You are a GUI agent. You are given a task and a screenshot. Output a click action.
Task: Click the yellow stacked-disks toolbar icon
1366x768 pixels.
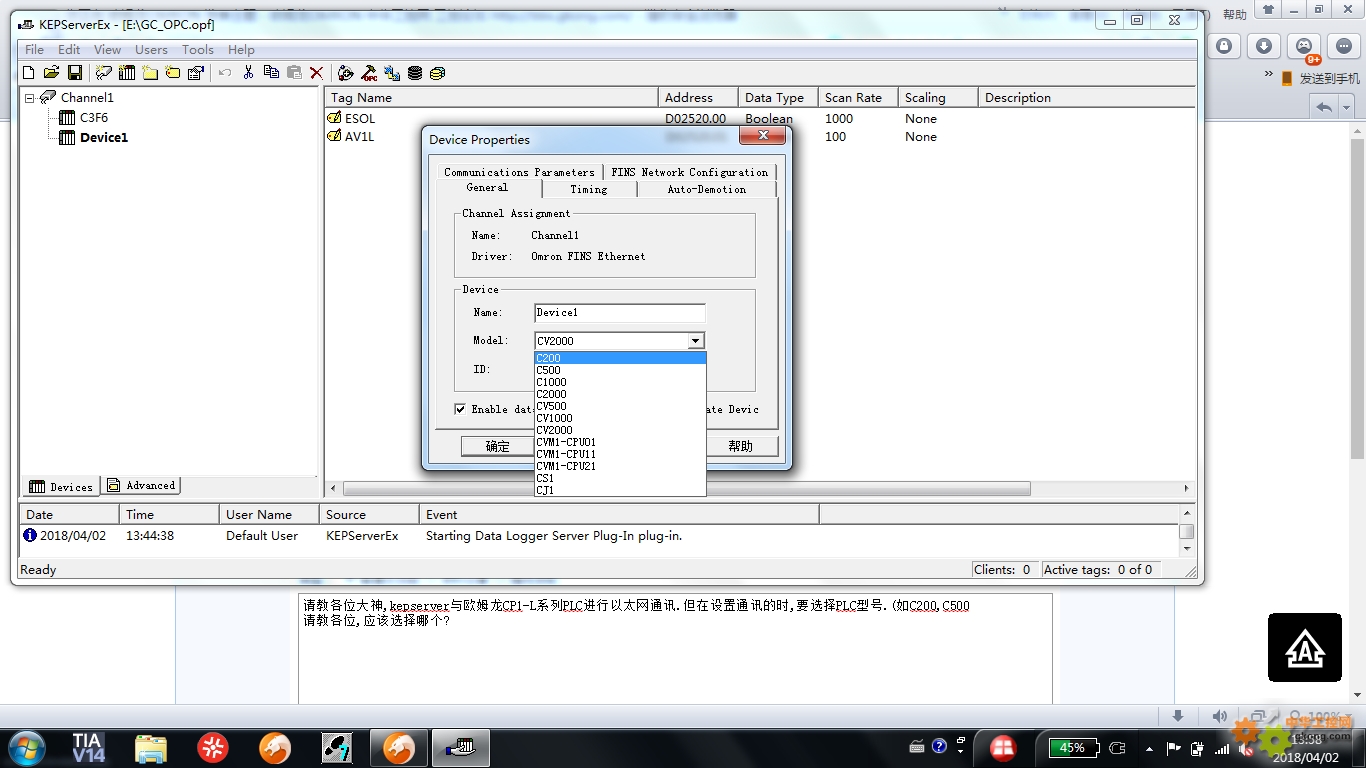(437, 73)
